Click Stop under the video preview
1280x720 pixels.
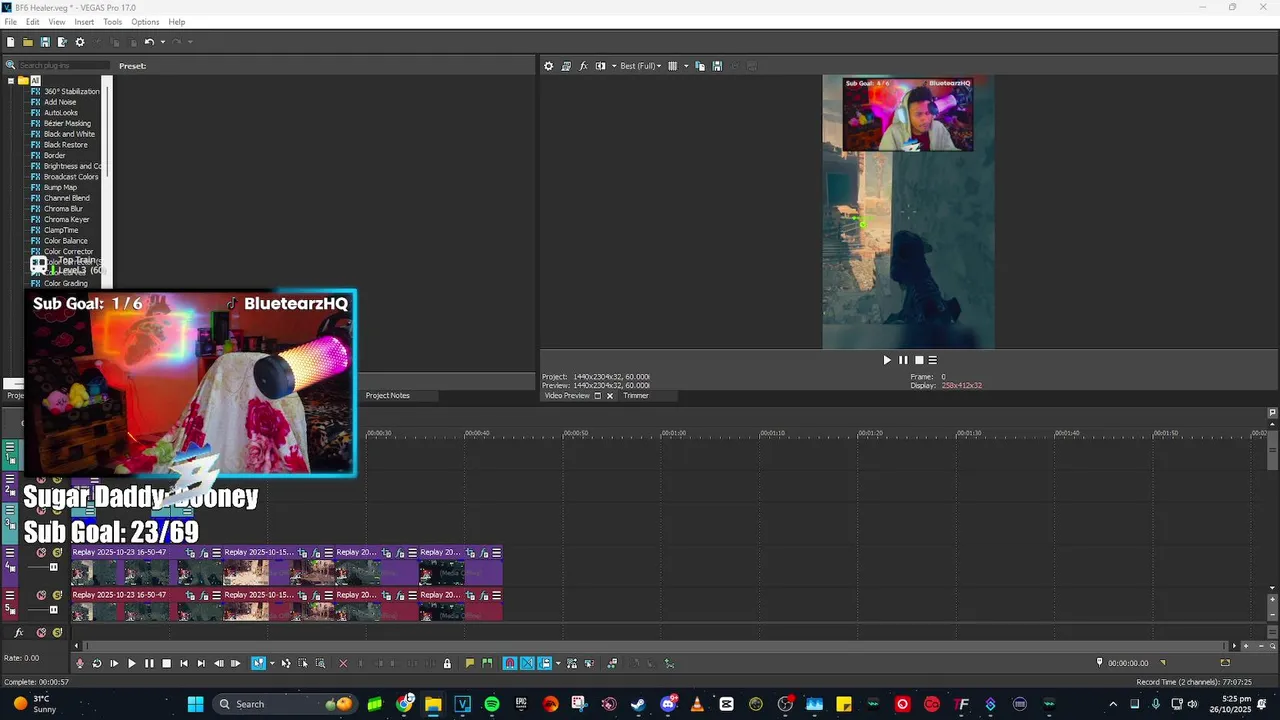coord(919,360)
